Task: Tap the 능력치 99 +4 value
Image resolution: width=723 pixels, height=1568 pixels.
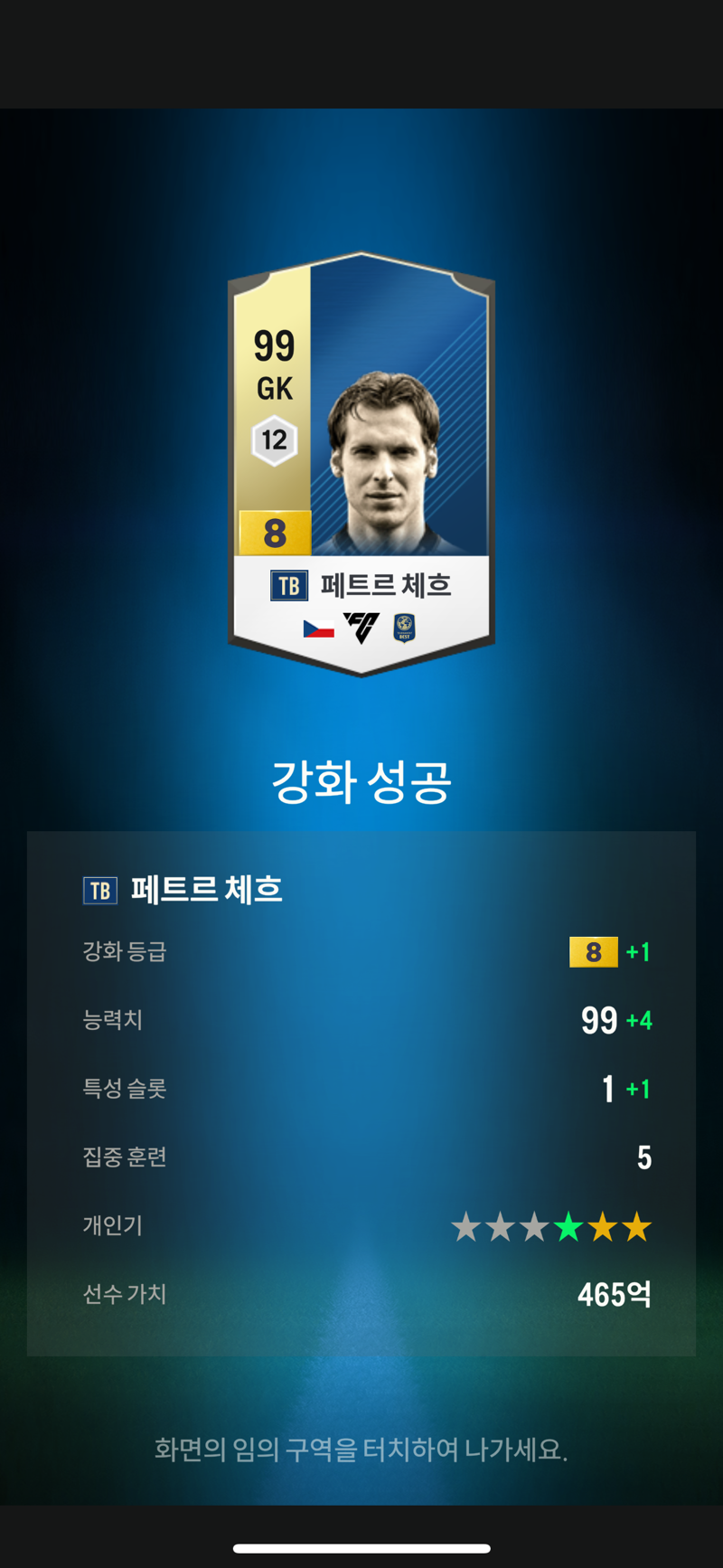Action: [x=616, y=1021]
